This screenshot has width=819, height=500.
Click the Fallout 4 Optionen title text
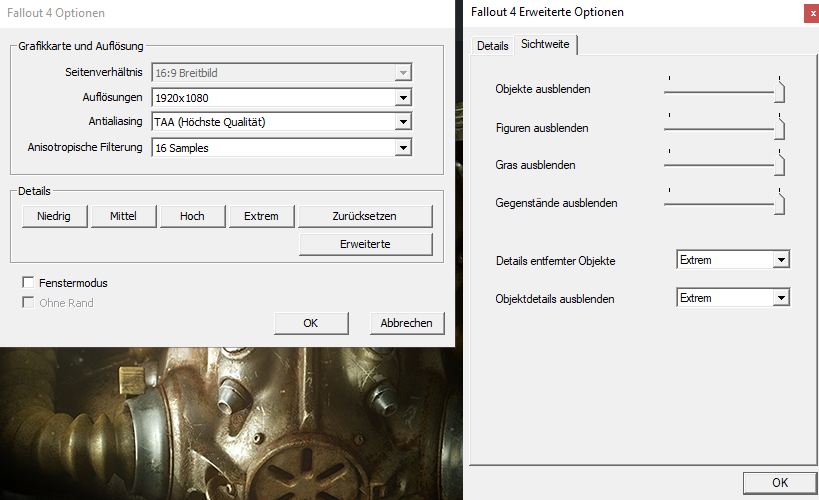tap(56, 13)
